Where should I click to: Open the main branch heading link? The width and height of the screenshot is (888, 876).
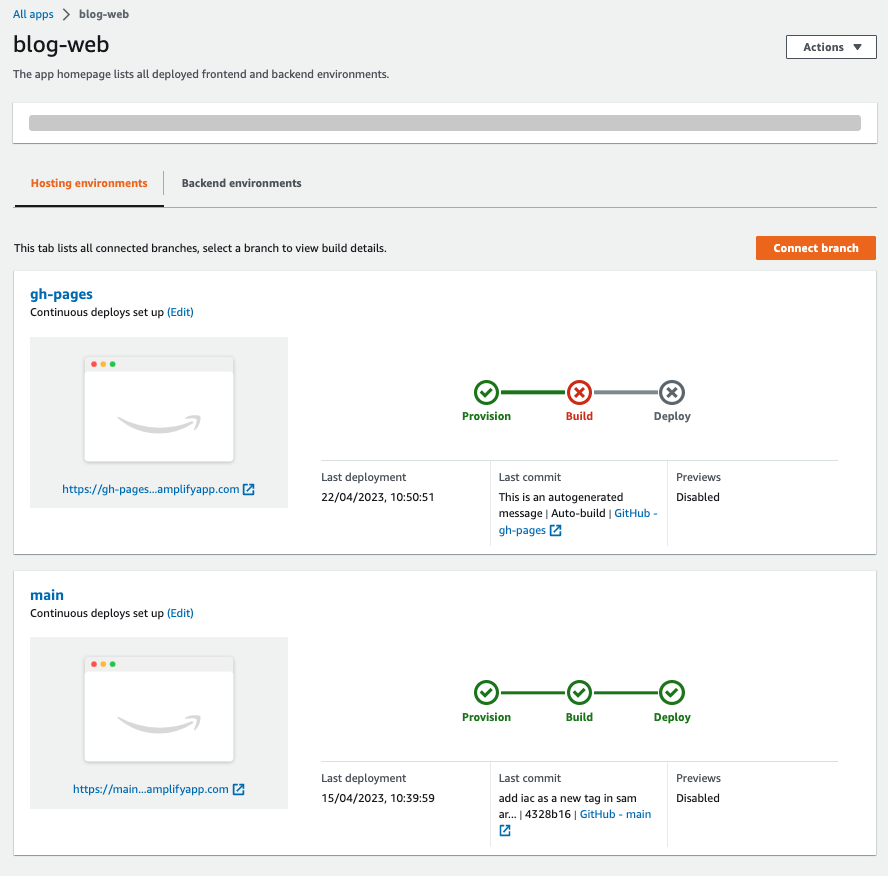point(47,595)
